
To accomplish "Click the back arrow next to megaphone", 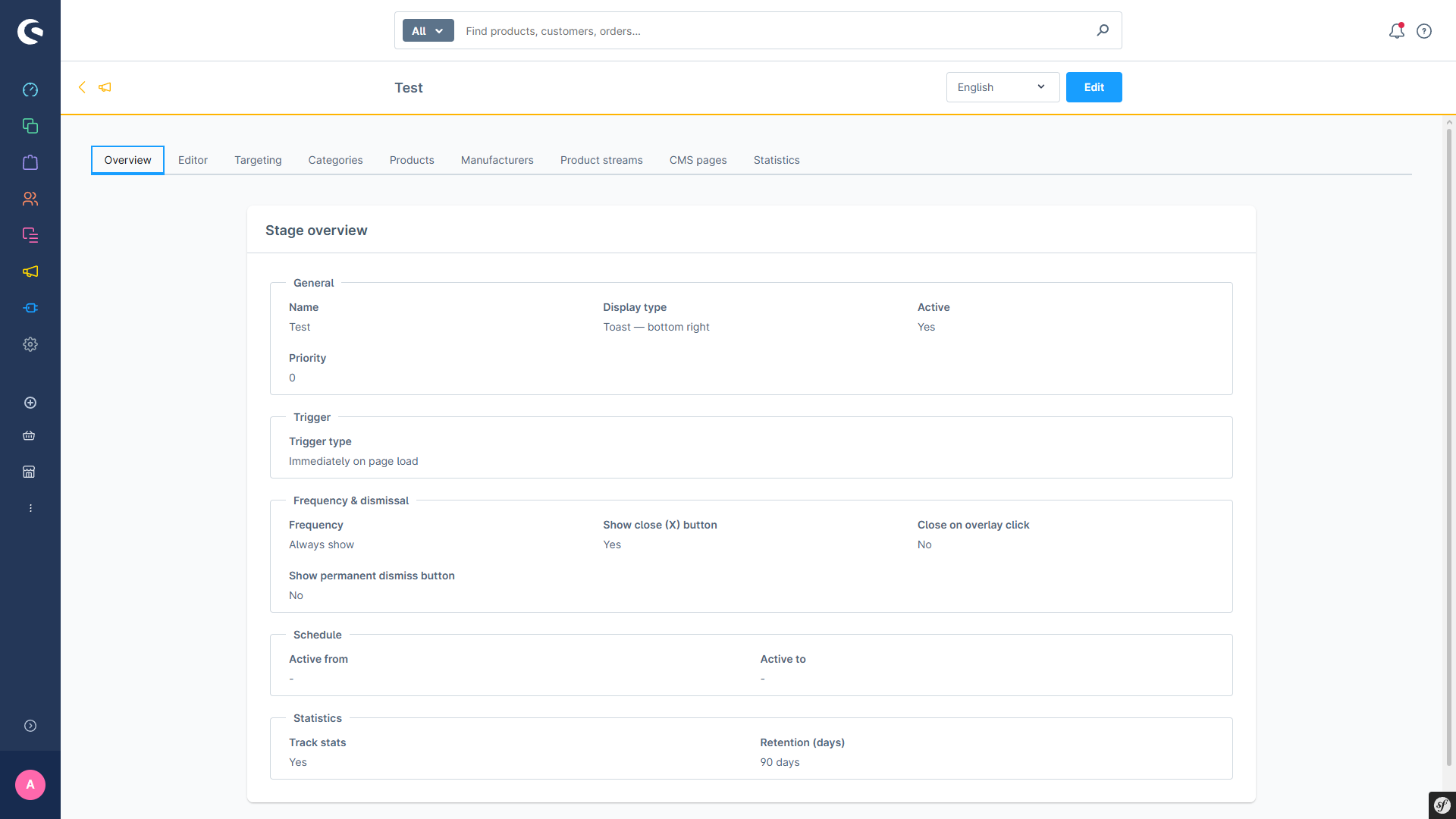I will 82,87.
